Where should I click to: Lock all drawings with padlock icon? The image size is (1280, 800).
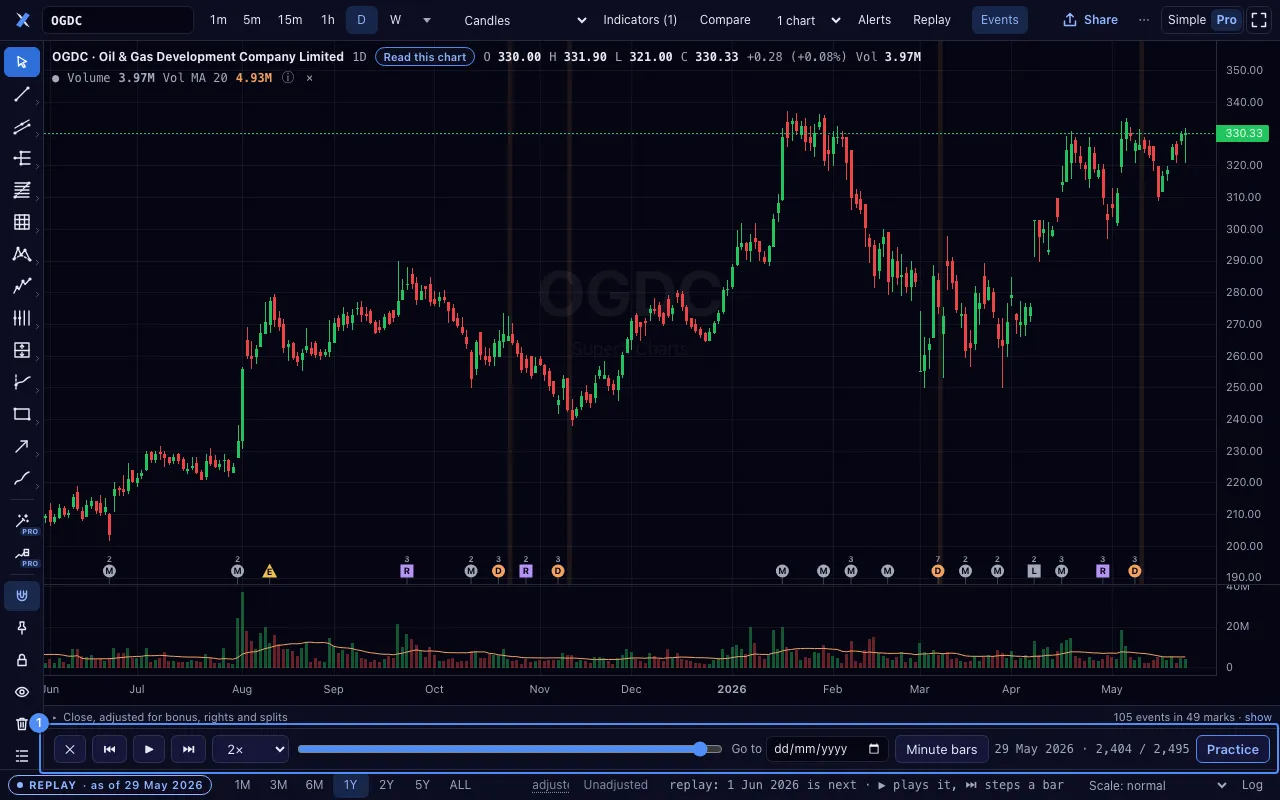pos(22,660)
